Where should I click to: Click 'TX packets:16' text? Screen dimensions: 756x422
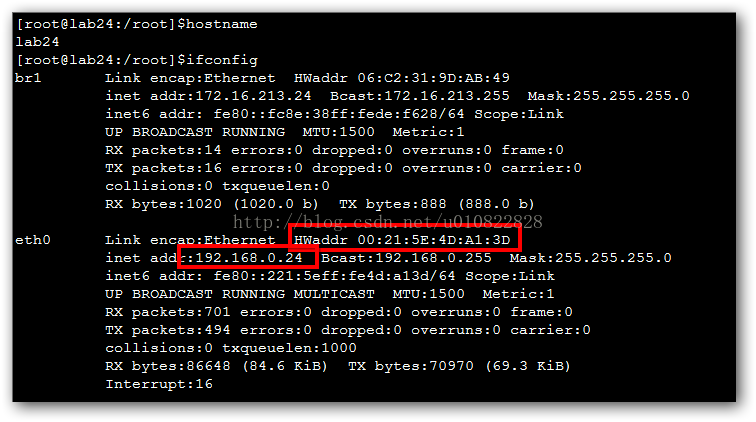point(163,168)
